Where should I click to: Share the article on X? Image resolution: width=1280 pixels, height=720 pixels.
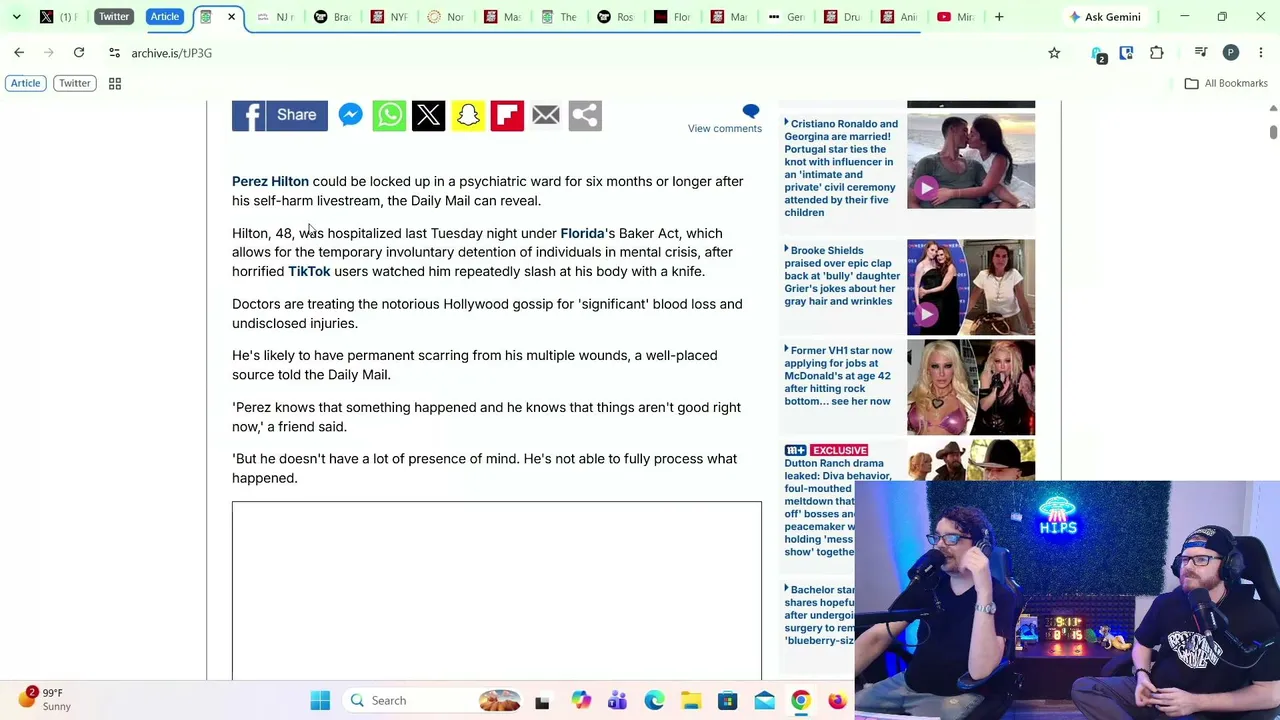(428, 115)
